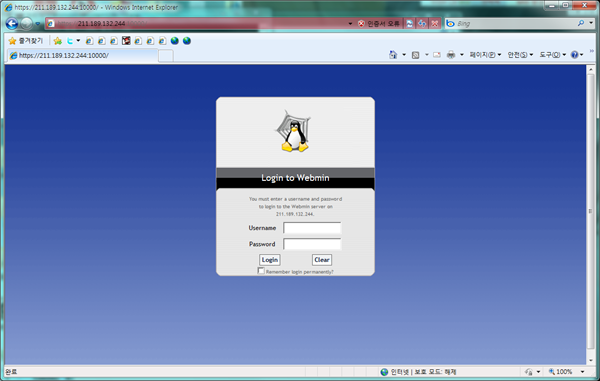Screen dimensions: 600x381
Task: Click the Home icon in the command bar
Action: 393,55
